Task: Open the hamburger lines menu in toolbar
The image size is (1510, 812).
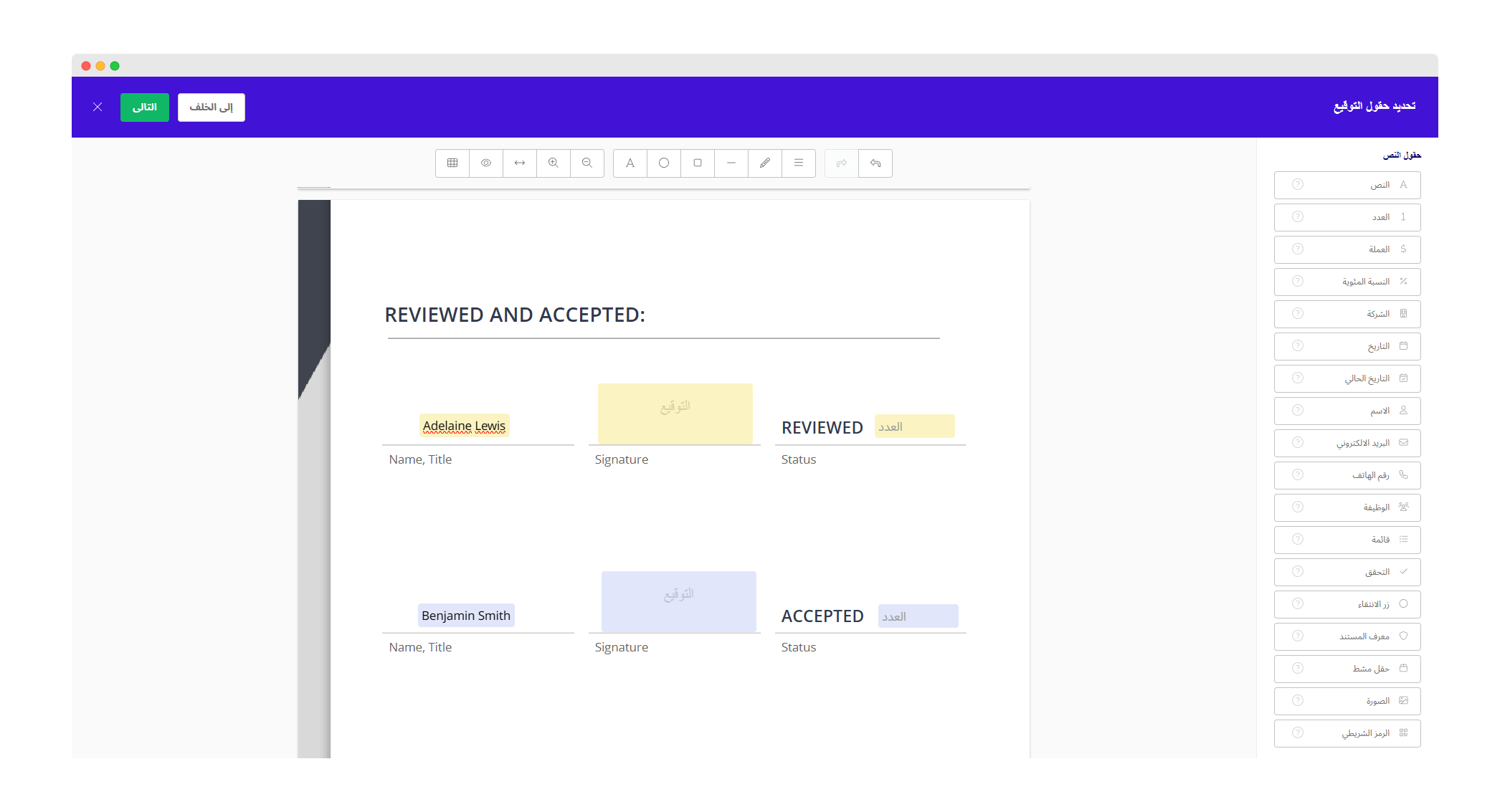Action: pyautogui.click(x=799, y=163)
